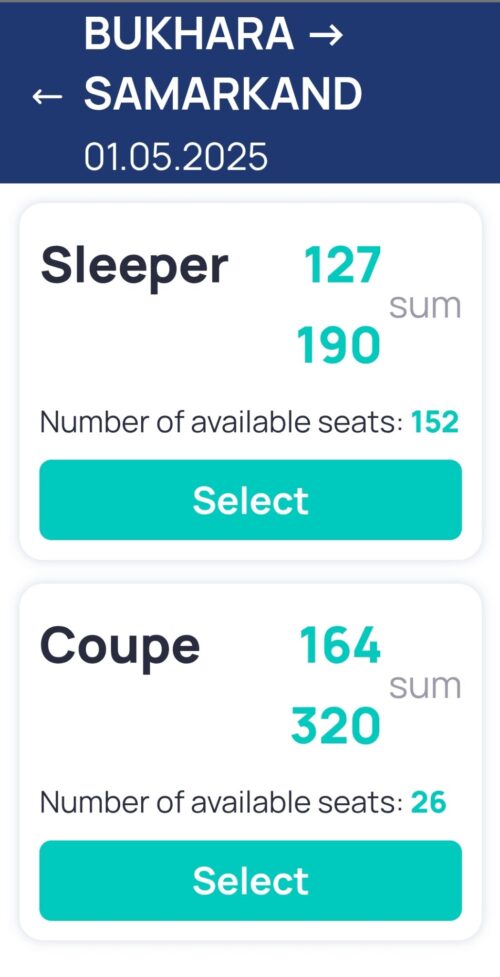
Task: Tap the Coupe 'Number of available seats' label
Action: coord(221,804)
